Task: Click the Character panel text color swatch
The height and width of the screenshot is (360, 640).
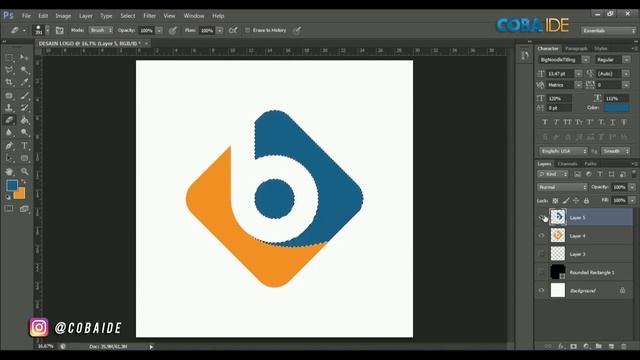Action: click(x=616, y=108)
